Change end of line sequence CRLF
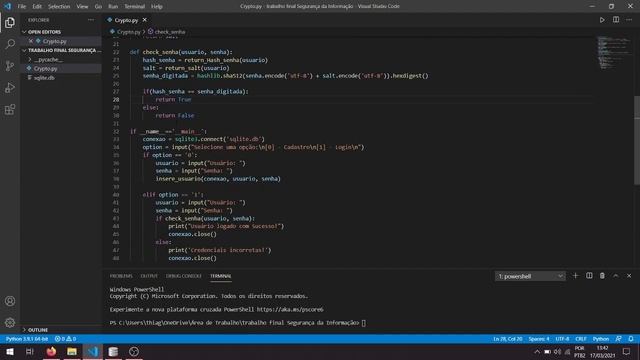 point(581,339)
